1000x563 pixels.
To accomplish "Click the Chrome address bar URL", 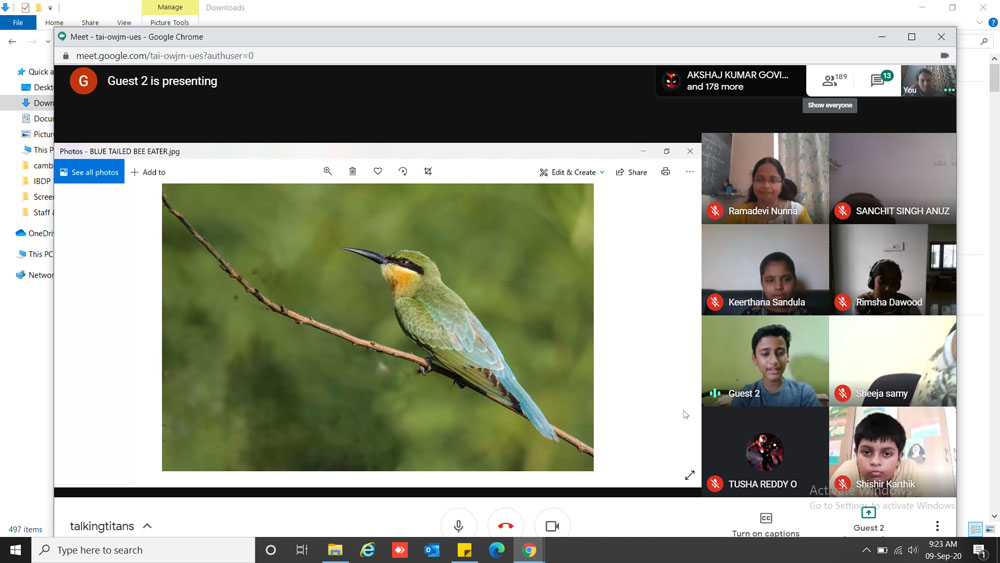I will 165,56.
